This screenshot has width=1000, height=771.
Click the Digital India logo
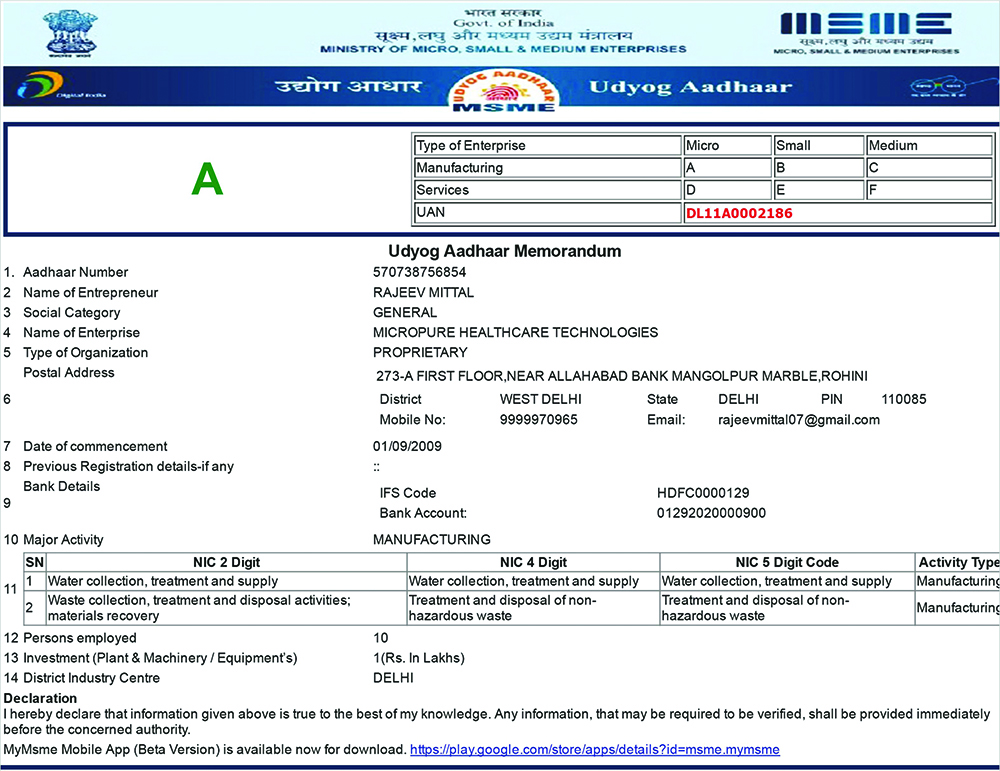(x=61, y=86)
